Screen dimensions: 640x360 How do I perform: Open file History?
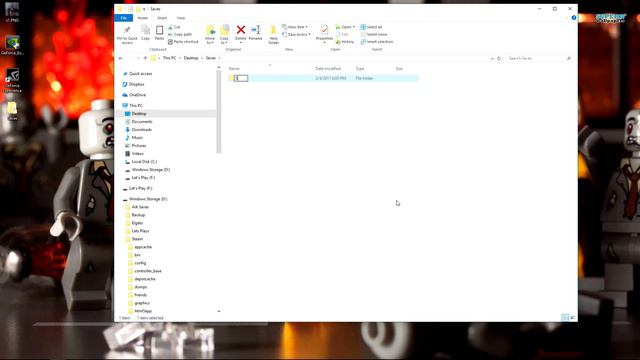[345, 42]
